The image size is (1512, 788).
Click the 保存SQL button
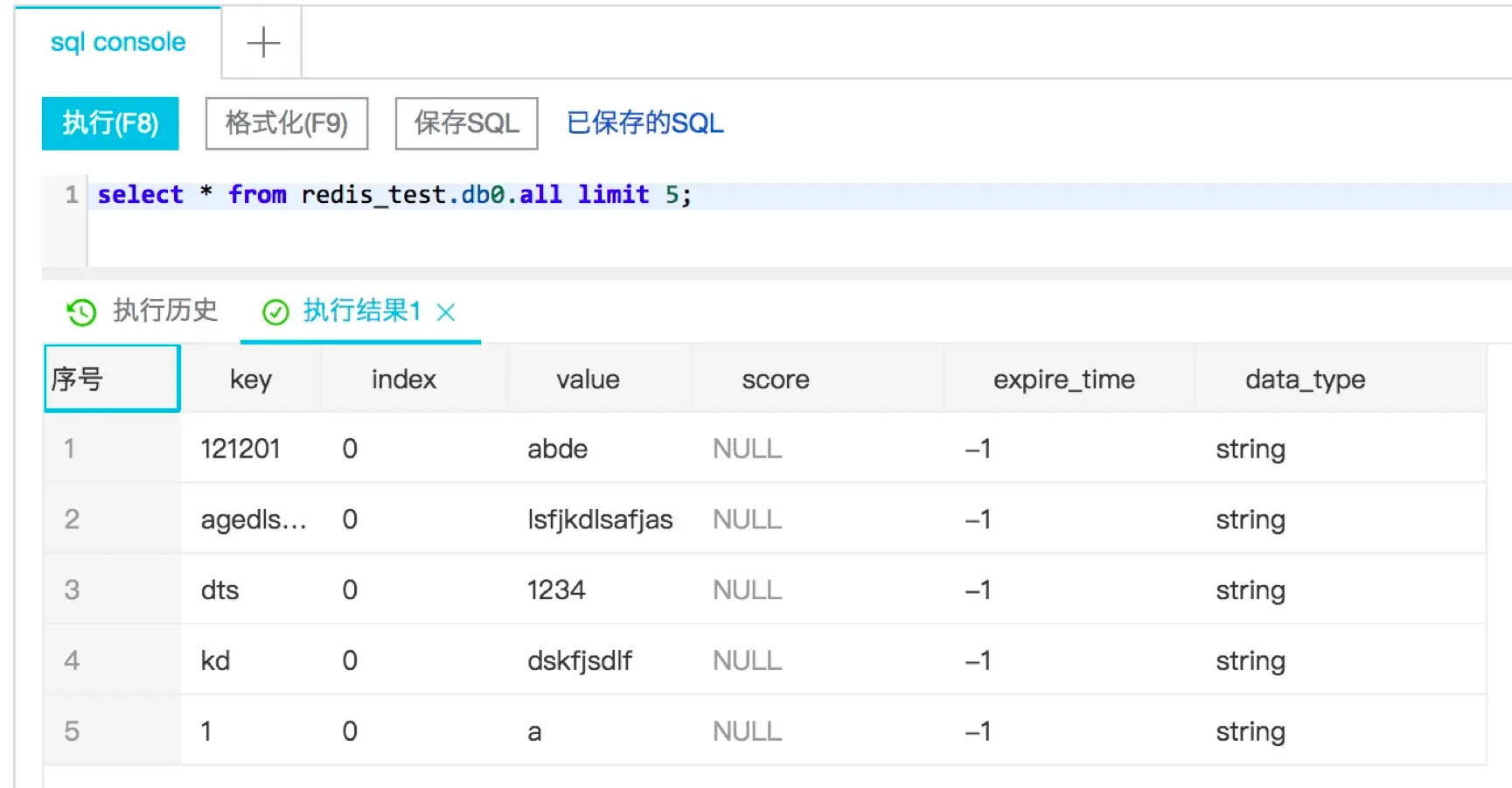(467, 123)
